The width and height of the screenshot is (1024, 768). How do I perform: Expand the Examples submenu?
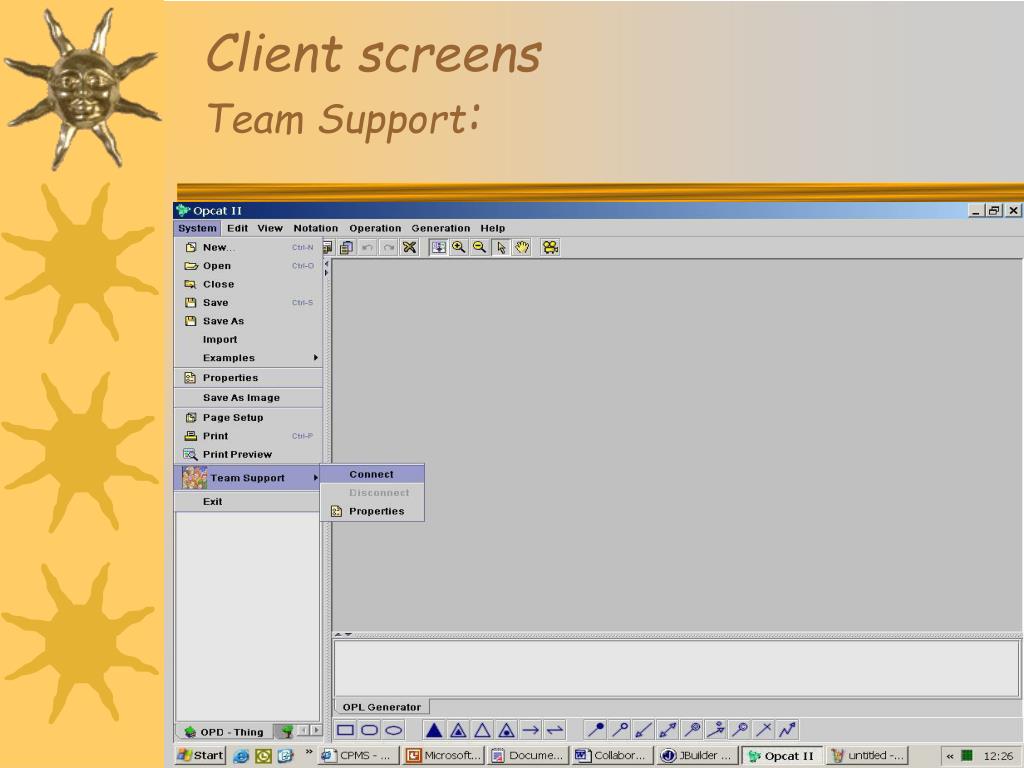(x=249, y=357)
